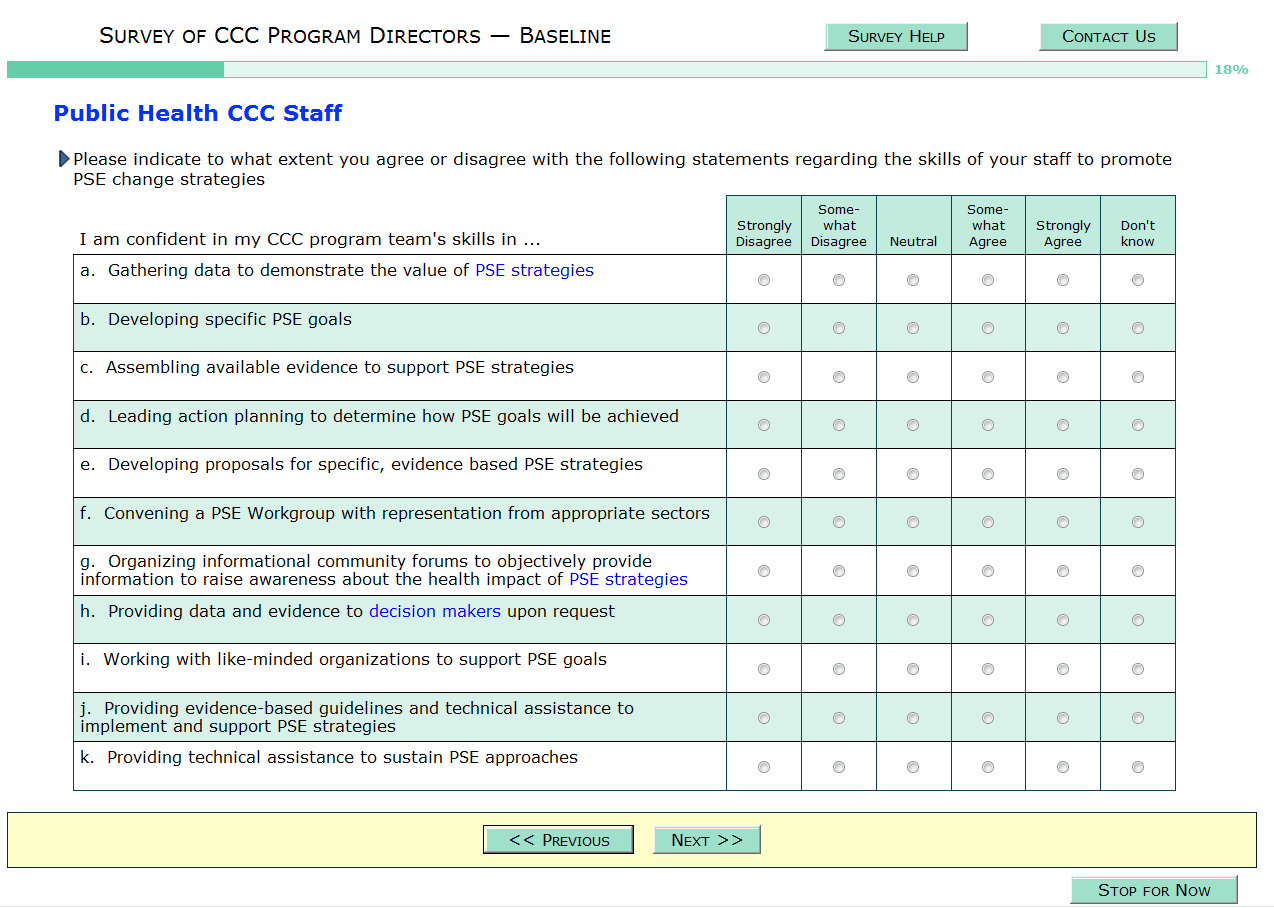1274x908 pixels.
Task: Click the Survey Help button
Action: click(x=896, y=37)
